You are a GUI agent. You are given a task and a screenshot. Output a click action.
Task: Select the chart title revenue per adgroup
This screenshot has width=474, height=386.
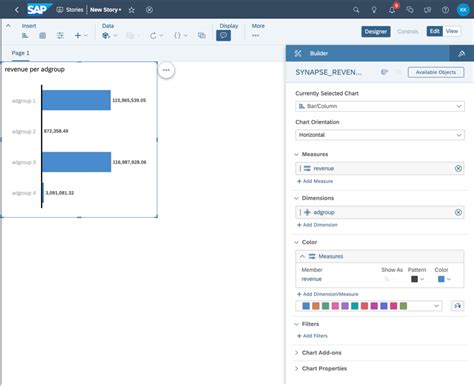point(35,69)
